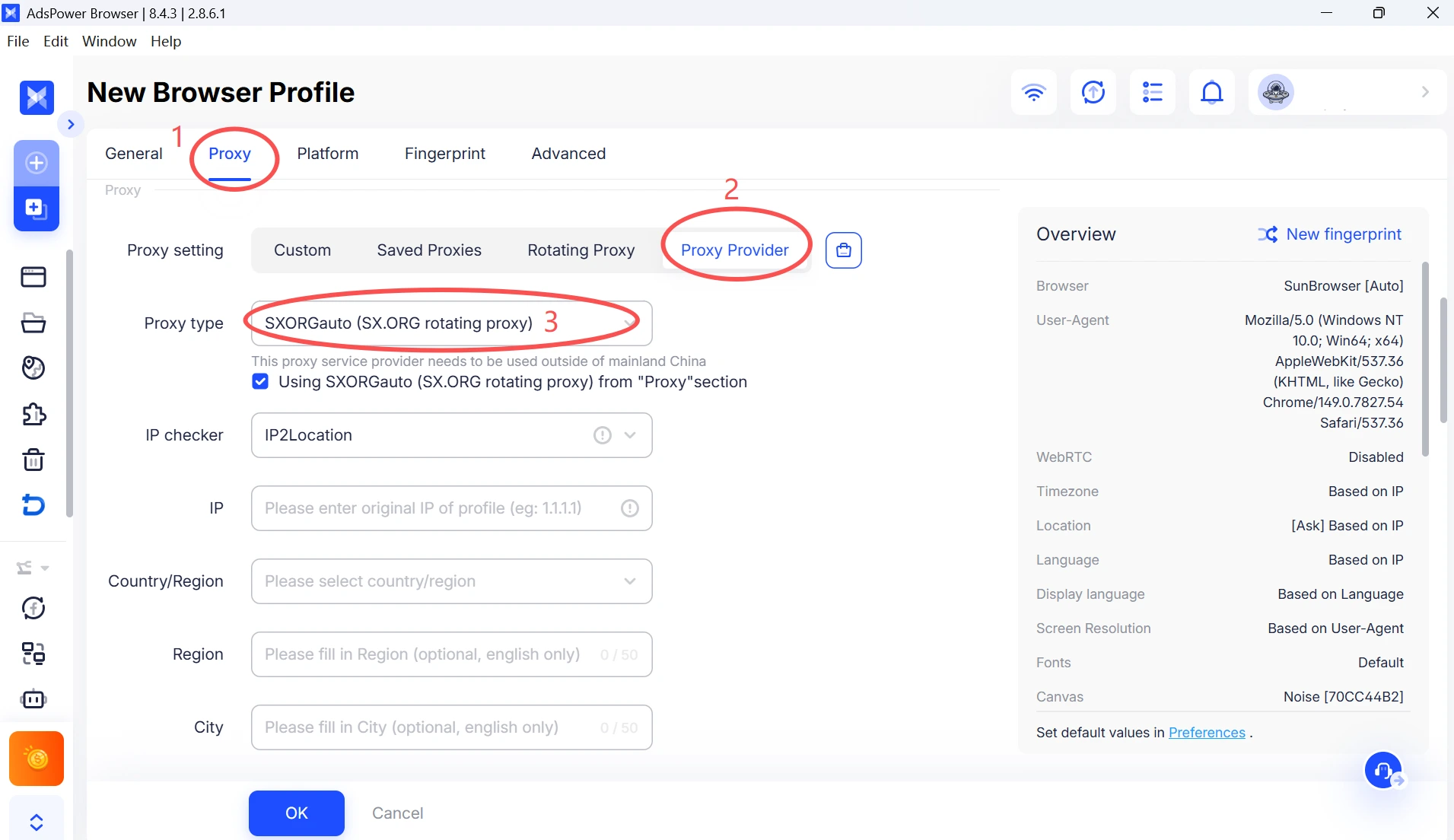Select the Custom proxy setting option
Screen dimensions: 1454x840
(302, 250)
